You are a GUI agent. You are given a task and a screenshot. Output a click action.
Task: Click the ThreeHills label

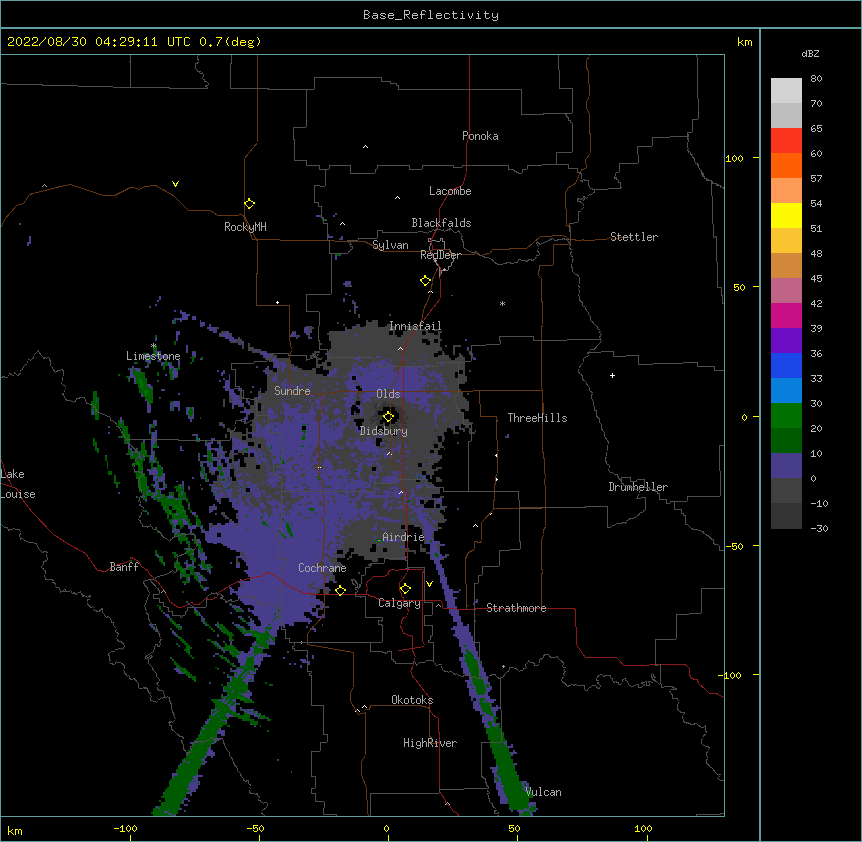(537, 418)
